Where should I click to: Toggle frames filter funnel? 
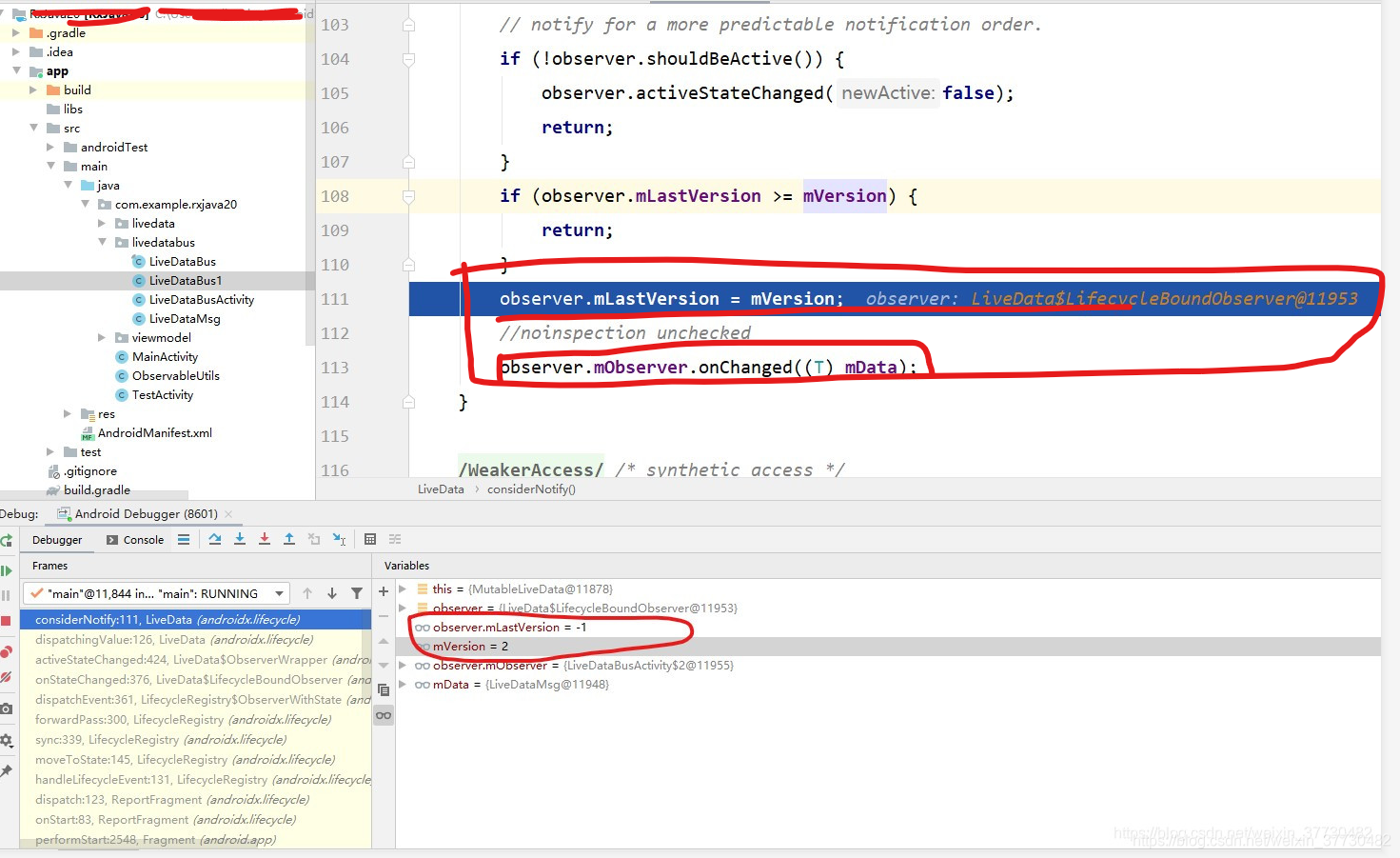[357, 593]
